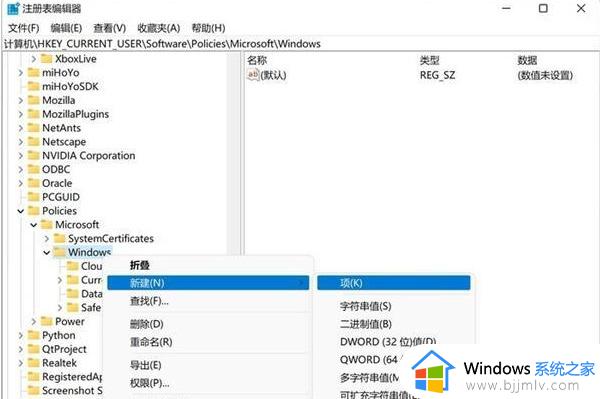
Task: Click the Policies folder icon
Action: (x=34, y=210)
